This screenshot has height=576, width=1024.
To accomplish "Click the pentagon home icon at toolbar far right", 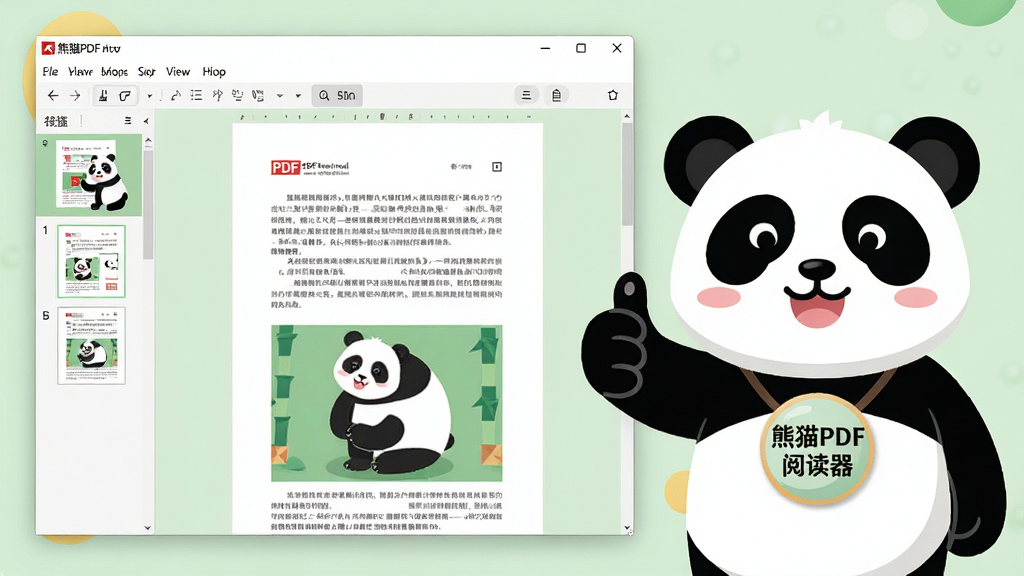I will (613, 95).
